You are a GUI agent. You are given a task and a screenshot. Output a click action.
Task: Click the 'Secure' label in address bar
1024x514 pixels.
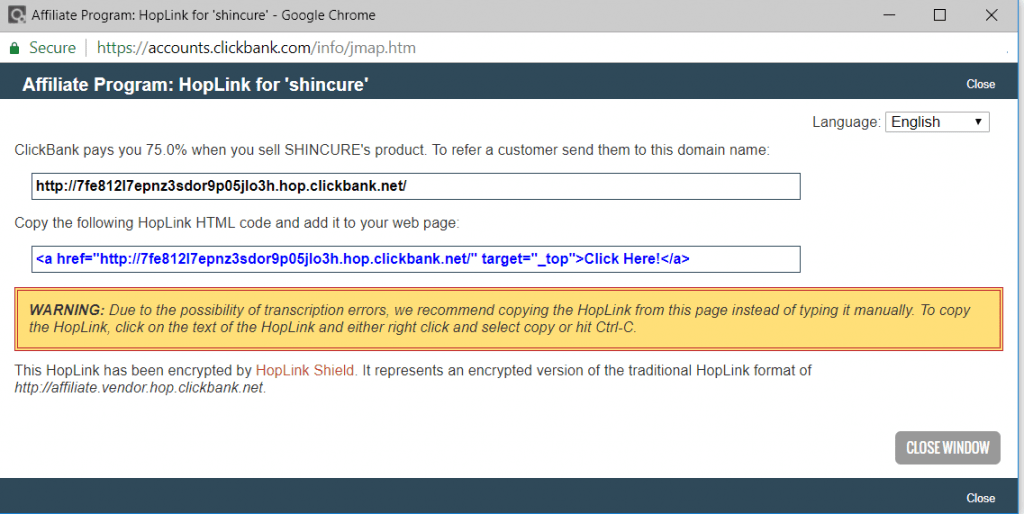(x=52, y=48)
